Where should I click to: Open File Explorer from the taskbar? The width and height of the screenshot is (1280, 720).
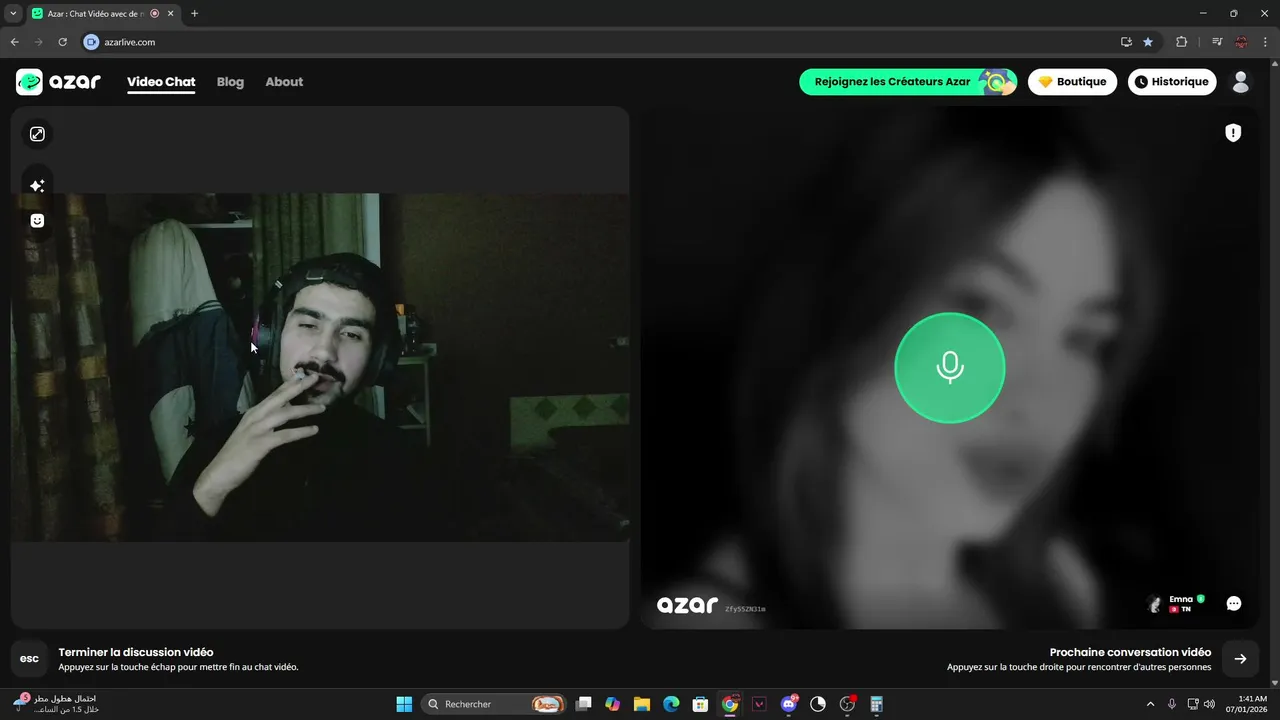642,704
